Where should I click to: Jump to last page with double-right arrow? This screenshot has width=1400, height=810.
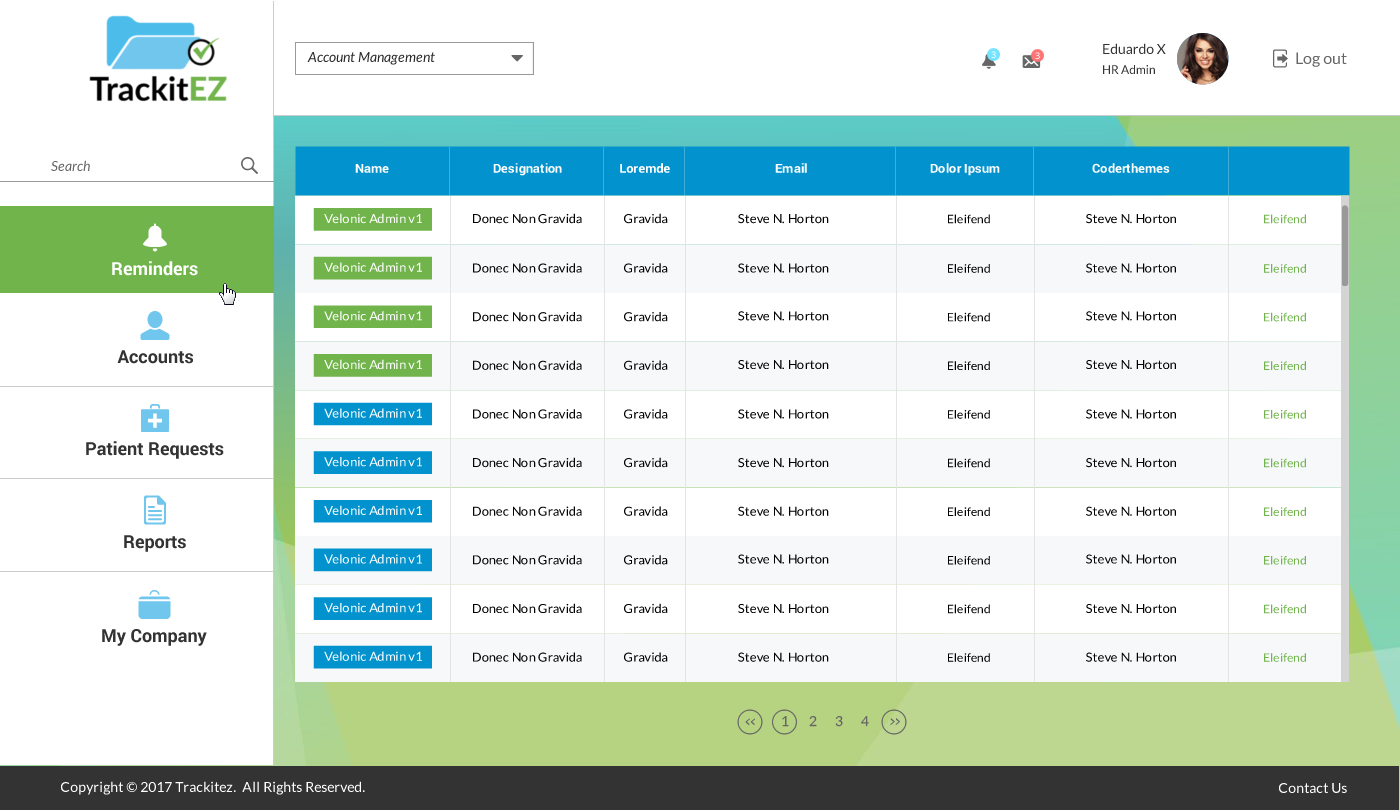coord(894,722)
